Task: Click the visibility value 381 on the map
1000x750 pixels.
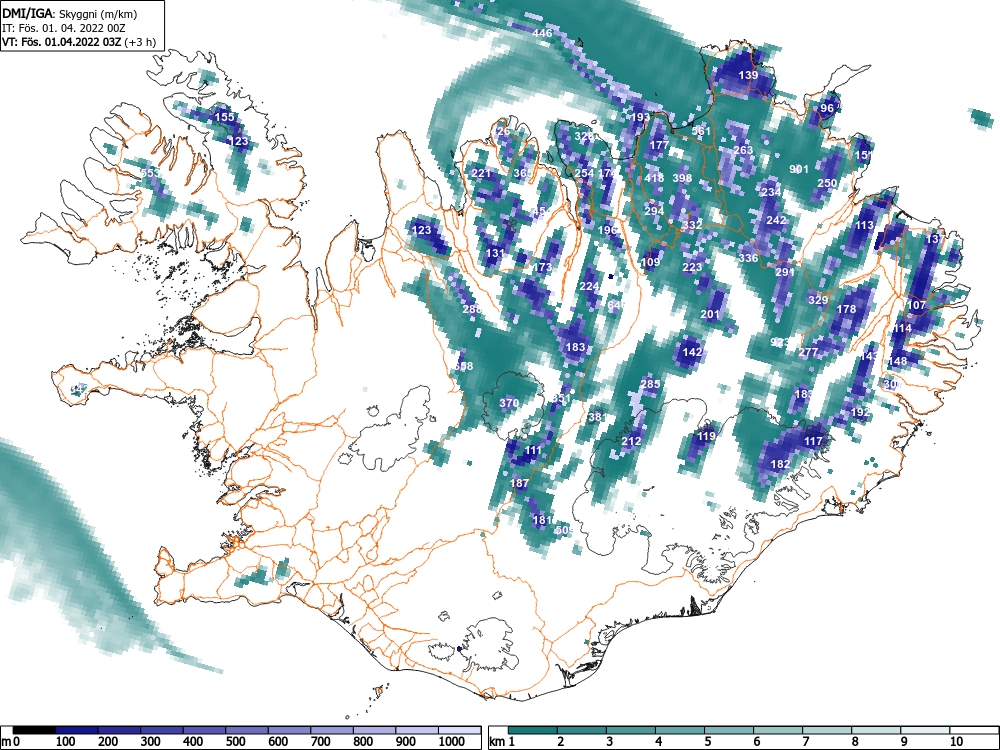Action: pos(598,417)
